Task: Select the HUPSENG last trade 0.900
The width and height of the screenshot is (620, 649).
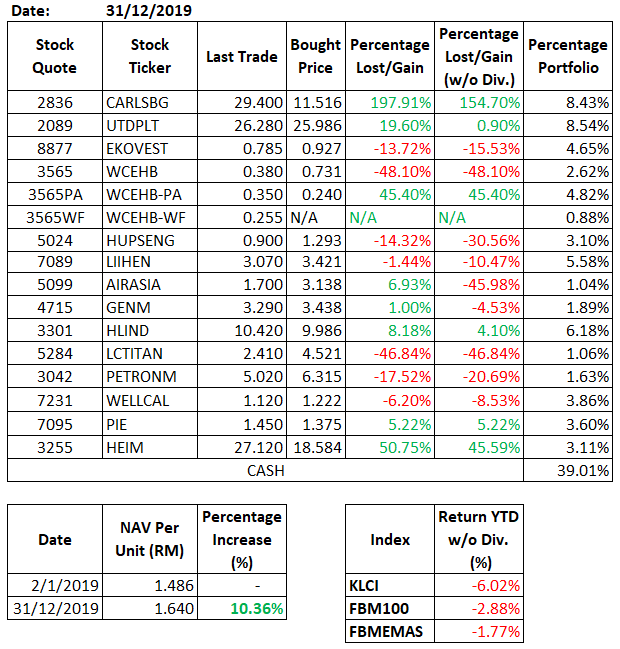Action: click(241, 241)
